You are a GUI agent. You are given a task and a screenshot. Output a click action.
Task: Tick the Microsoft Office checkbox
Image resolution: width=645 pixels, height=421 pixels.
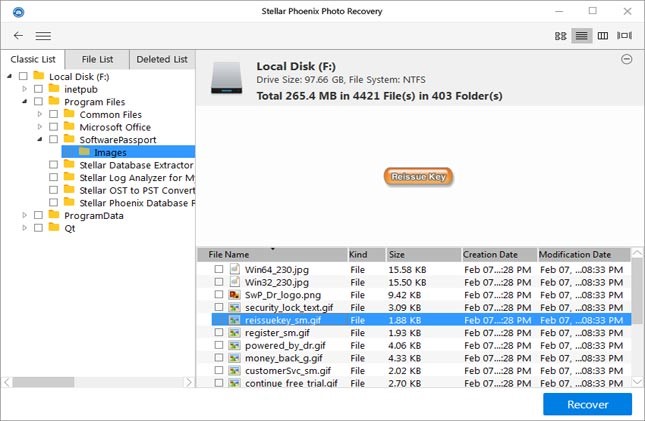pos(53,127)
